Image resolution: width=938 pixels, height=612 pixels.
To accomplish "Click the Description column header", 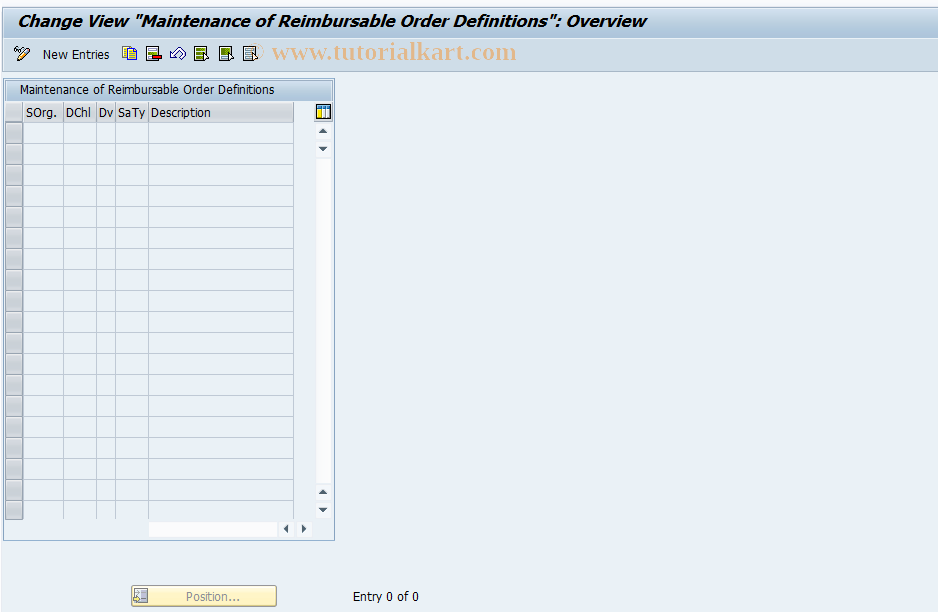I will (x=221, y=112).
